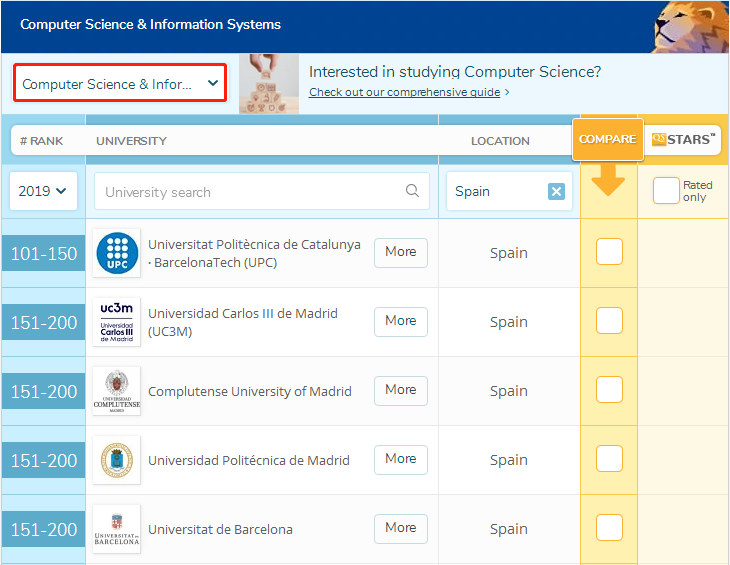Viewport: 730px width, 565px height.
Task: Open the Computer Science & Infor... subject dropdown
Action: [x=120, y=83]
